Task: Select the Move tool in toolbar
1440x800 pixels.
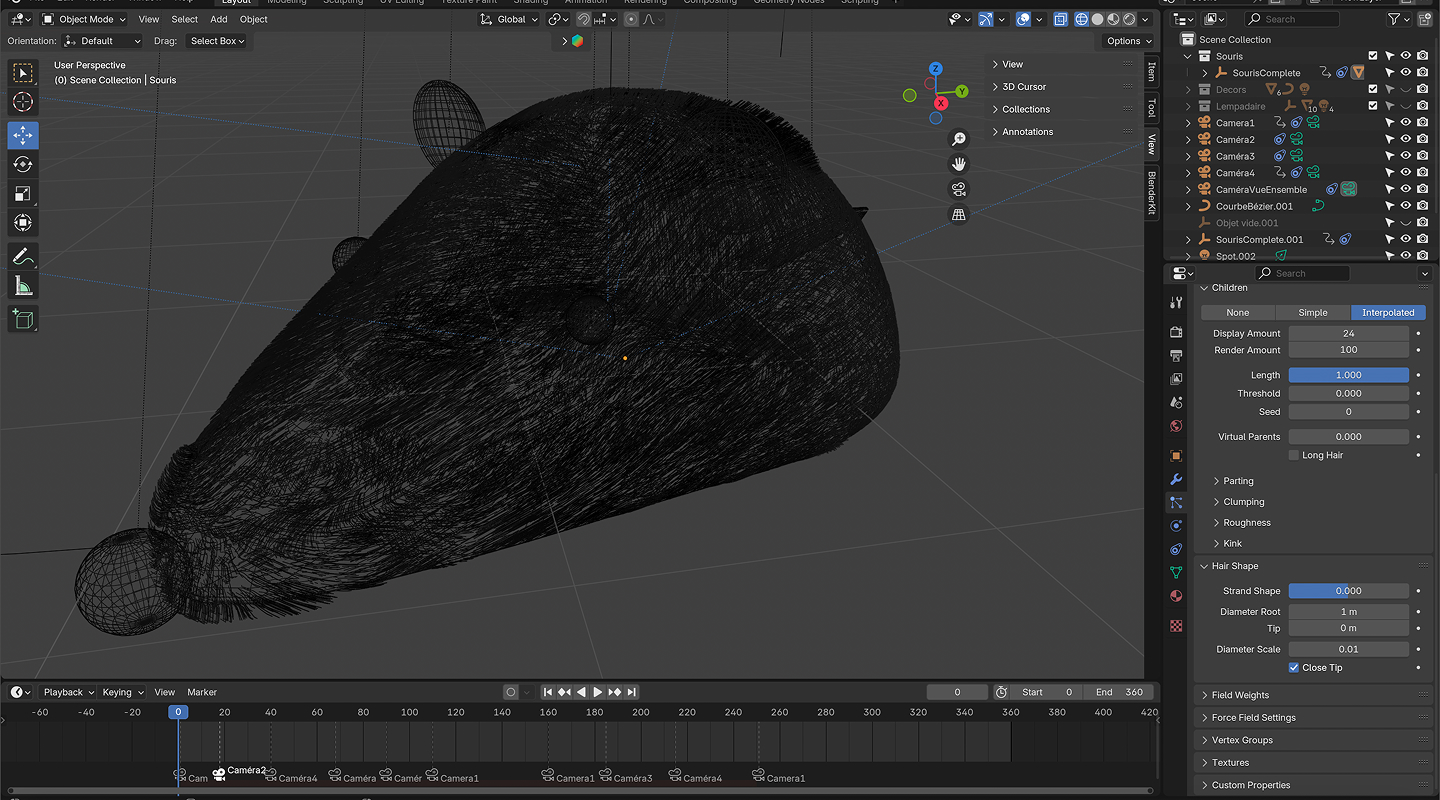Action: pyautogui.click(x=23, y=135)
